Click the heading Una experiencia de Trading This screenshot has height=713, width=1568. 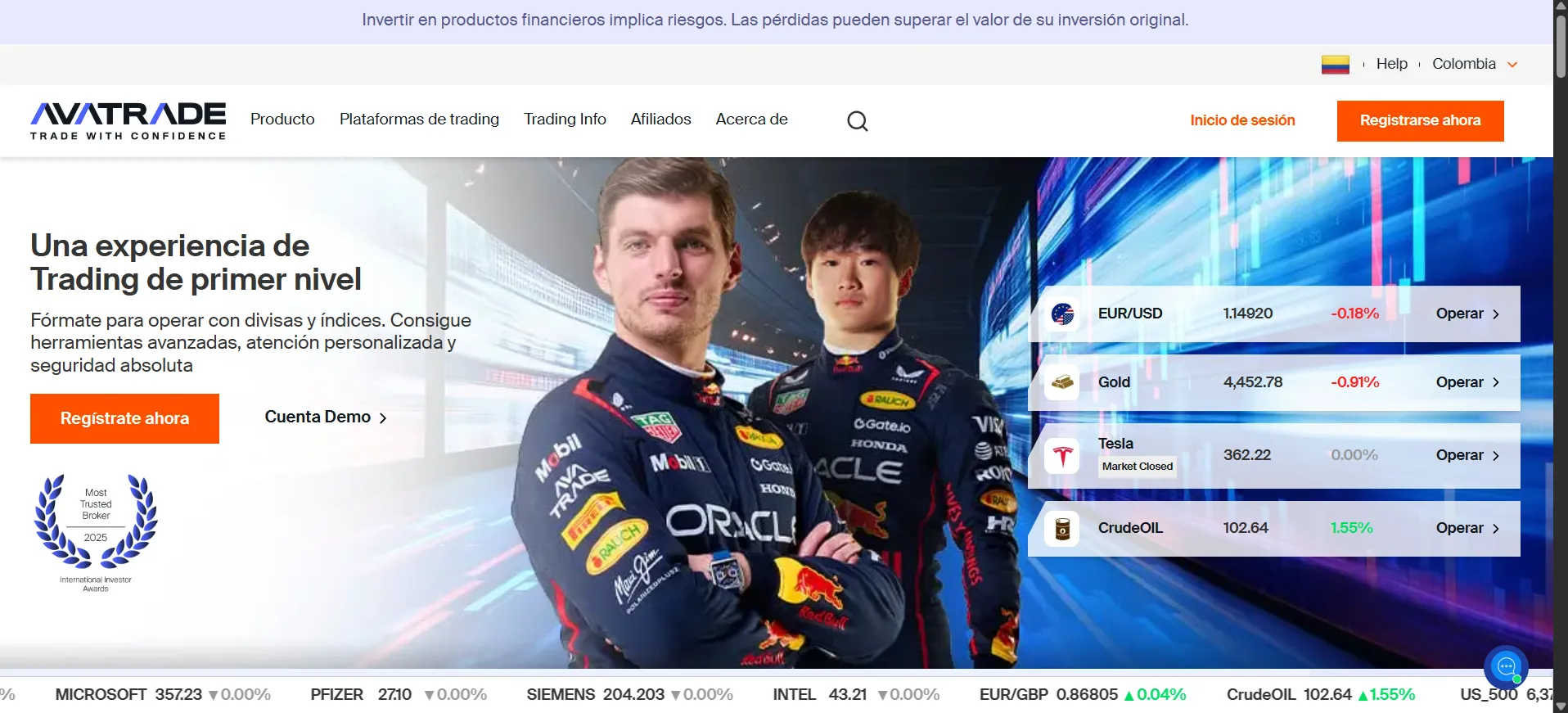196,262
